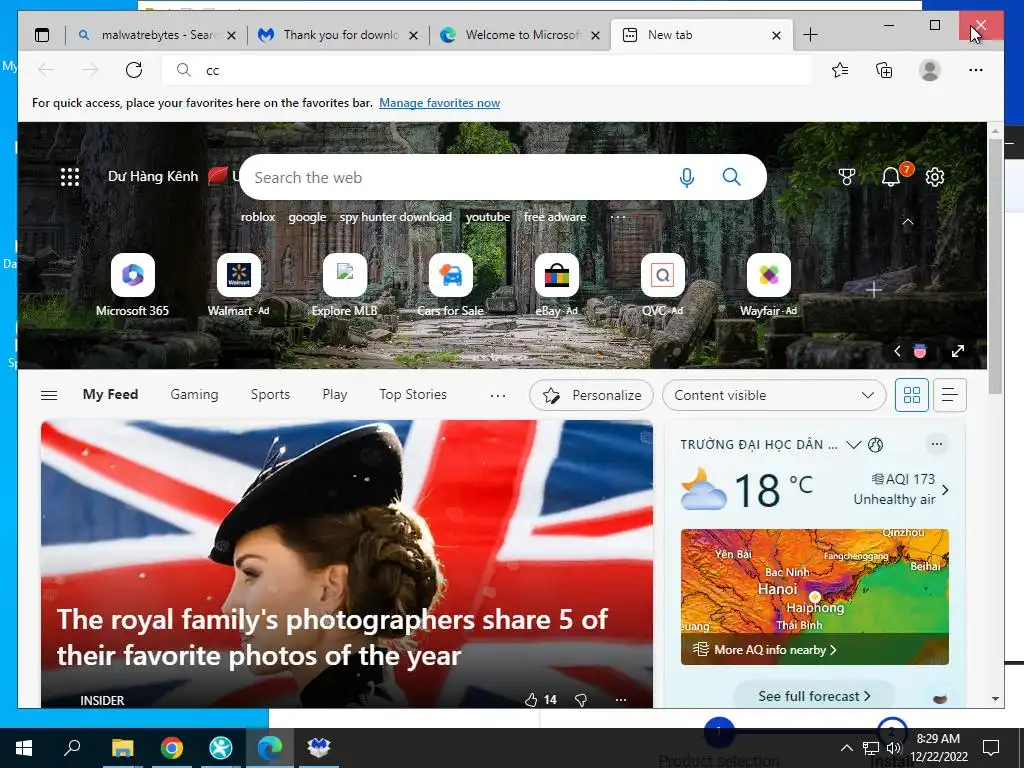Click the Personalize button

pos(592,395)
